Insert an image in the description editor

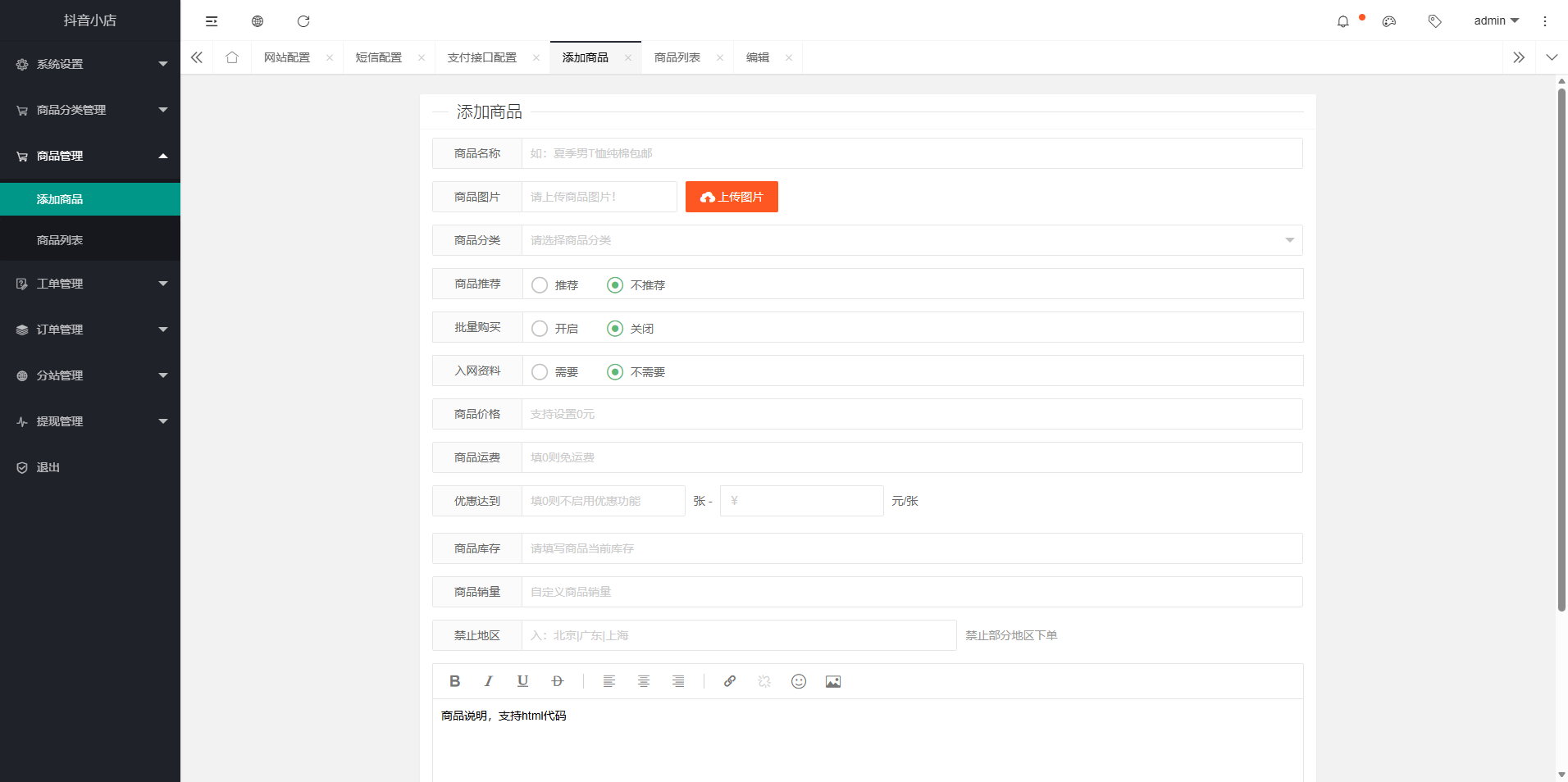coord(832,680)
